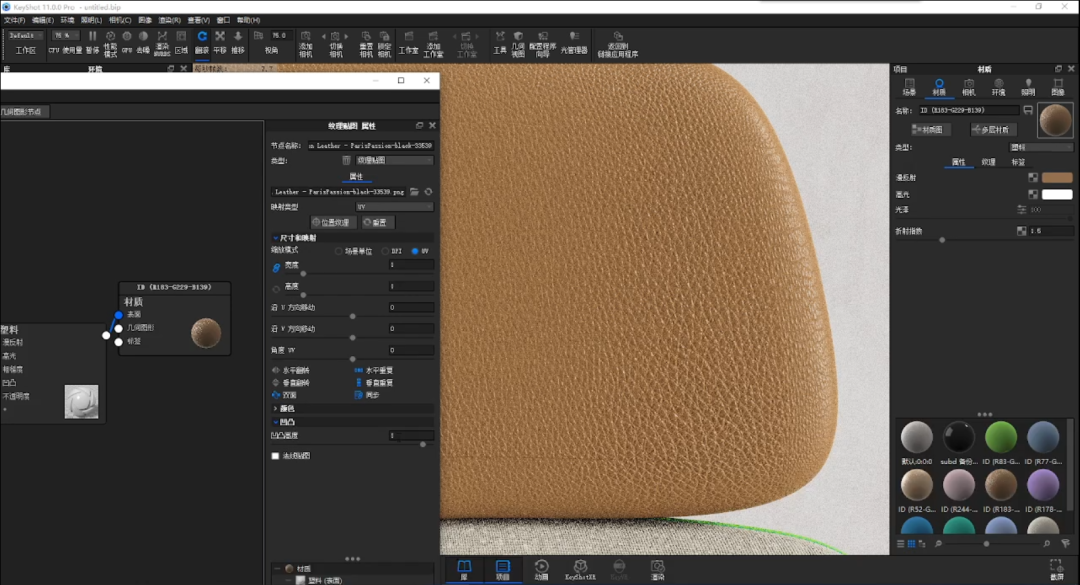The height and width of the screenshot is (585, 1080).
Task: Open Light Manager (光管理器)
Action: pyautogui.click(x=574, y=42)
